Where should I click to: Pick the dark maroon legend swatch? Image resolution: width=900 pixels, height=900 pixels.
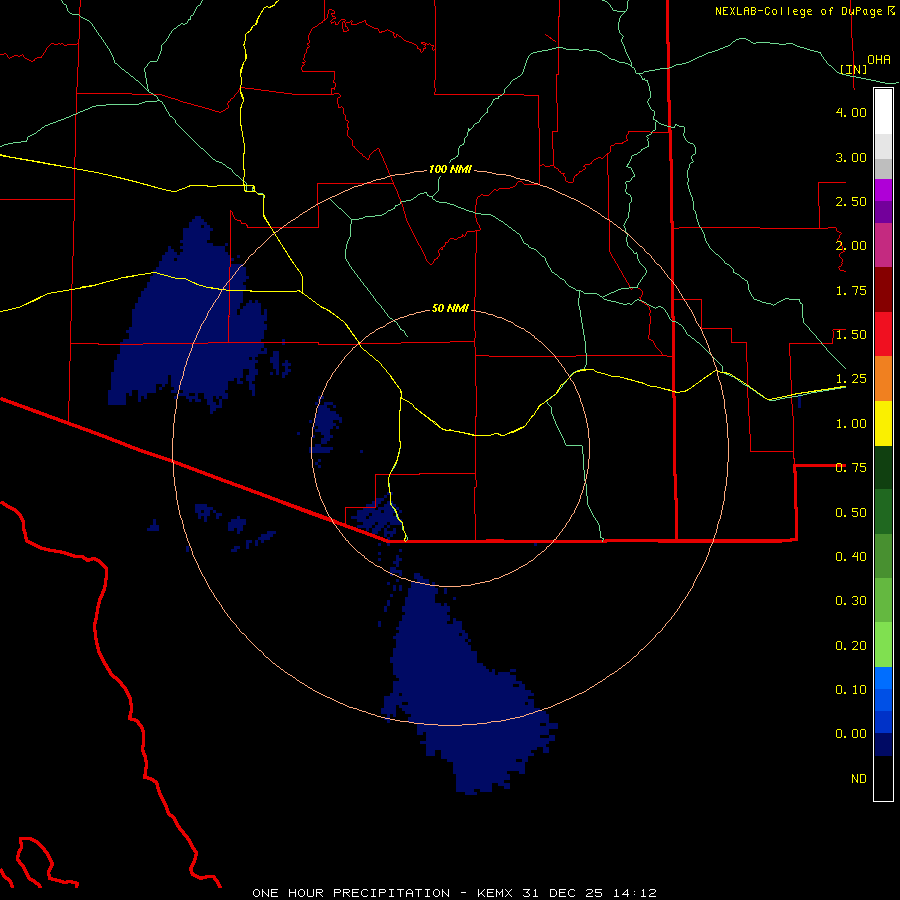click(883, 290)
